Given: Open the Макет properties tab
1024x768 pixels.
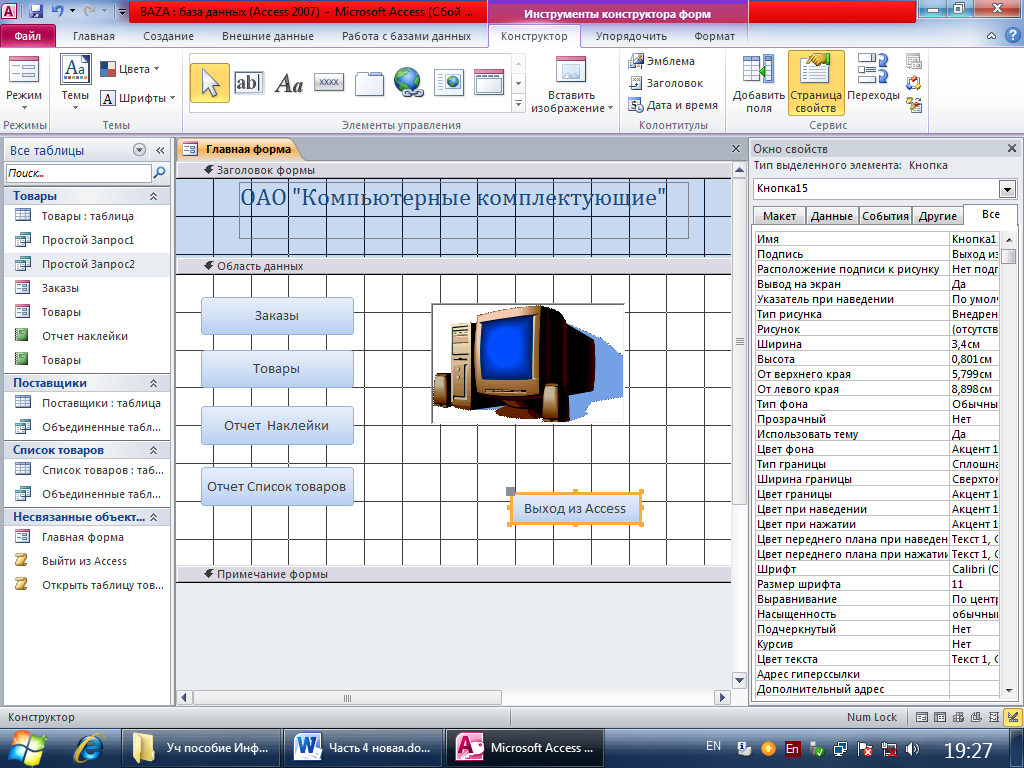Looking at the screenshot, I should 779,216.
